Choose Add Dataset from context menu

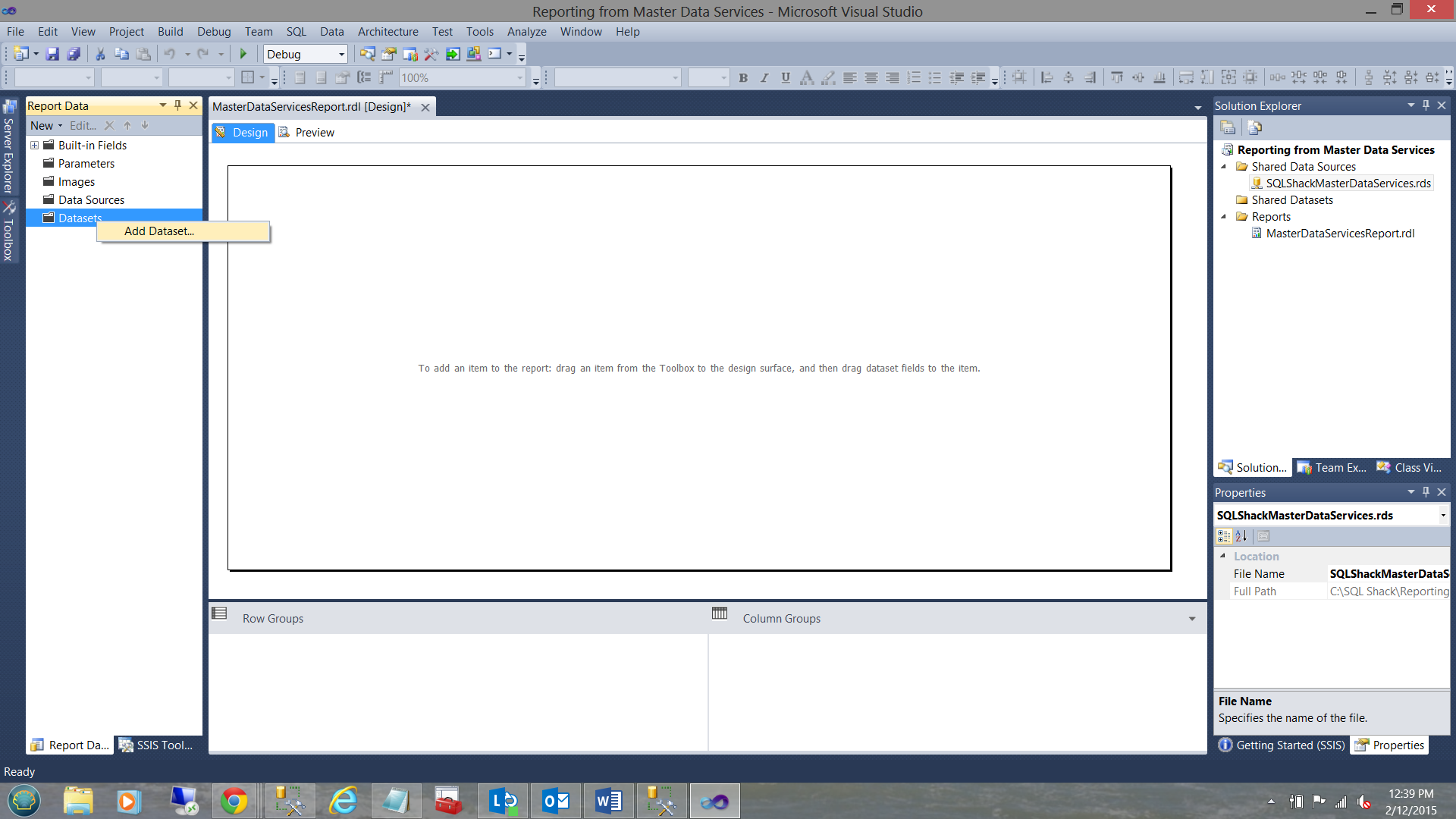159,231
